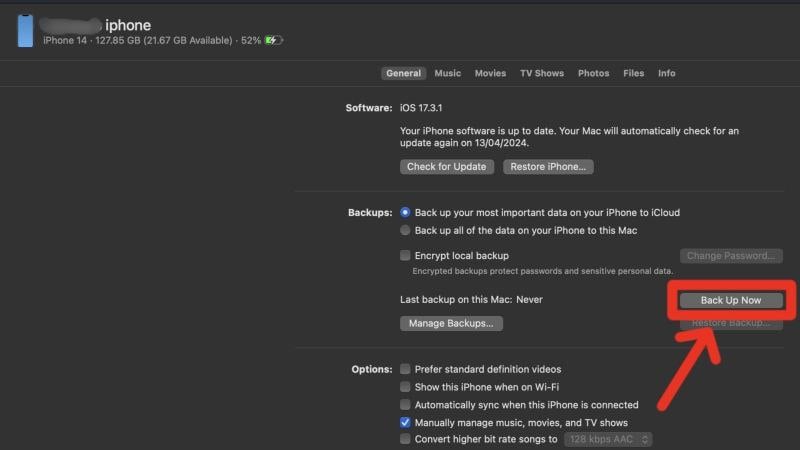This screenshot has width=800, height=450.
Task: Click the Back Up Now button
Action: [731, 301]
